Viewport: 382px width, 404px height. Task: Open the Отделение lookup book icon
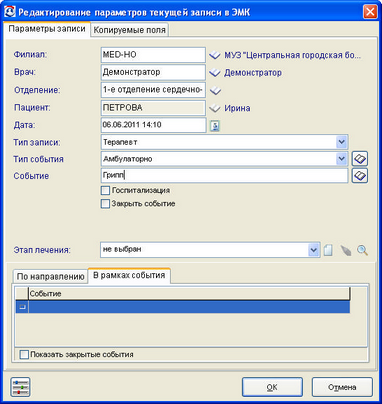[215, 90]
